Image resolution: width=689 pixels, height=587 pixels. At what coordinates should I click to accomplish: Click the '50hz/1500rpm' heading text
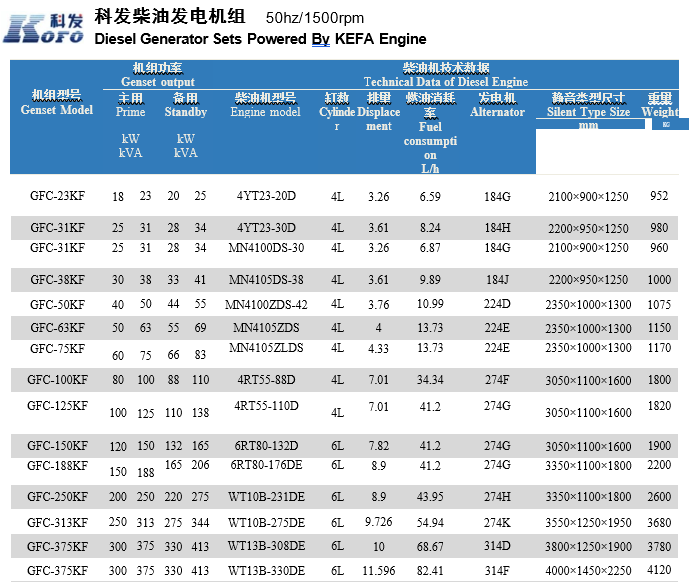coord(315,18)
